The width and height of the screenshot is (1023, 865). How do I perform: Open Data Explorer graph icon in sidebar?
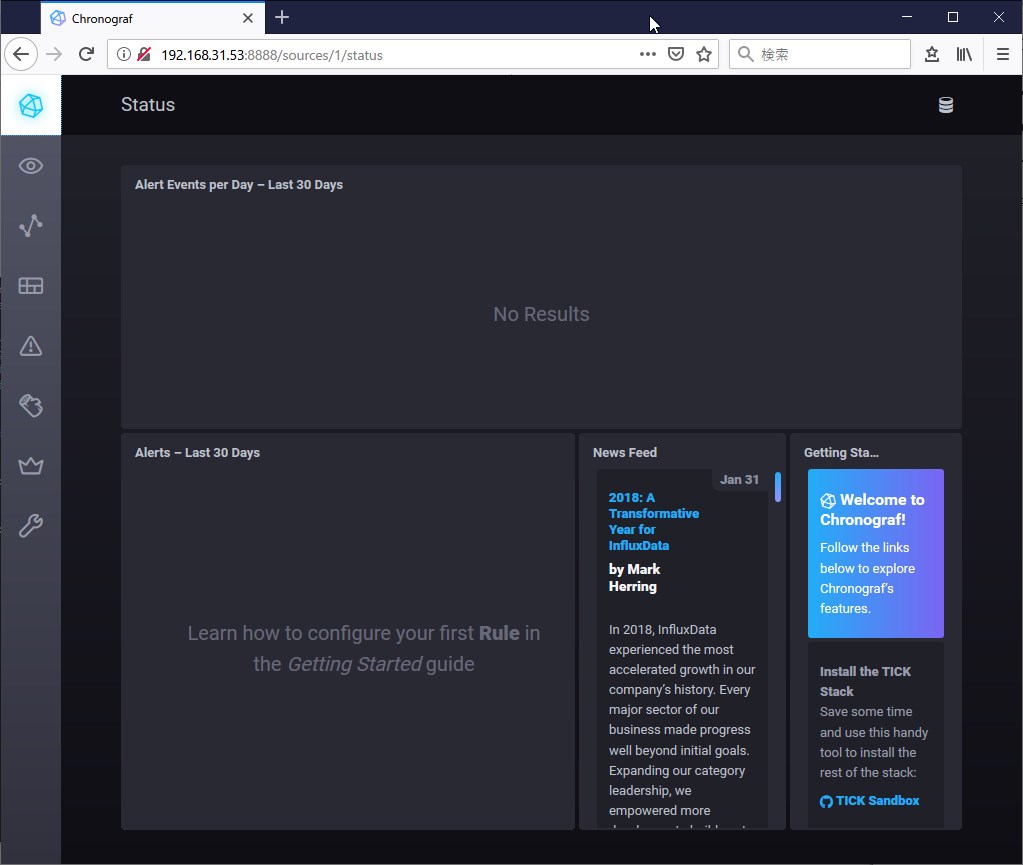(31, 226)
